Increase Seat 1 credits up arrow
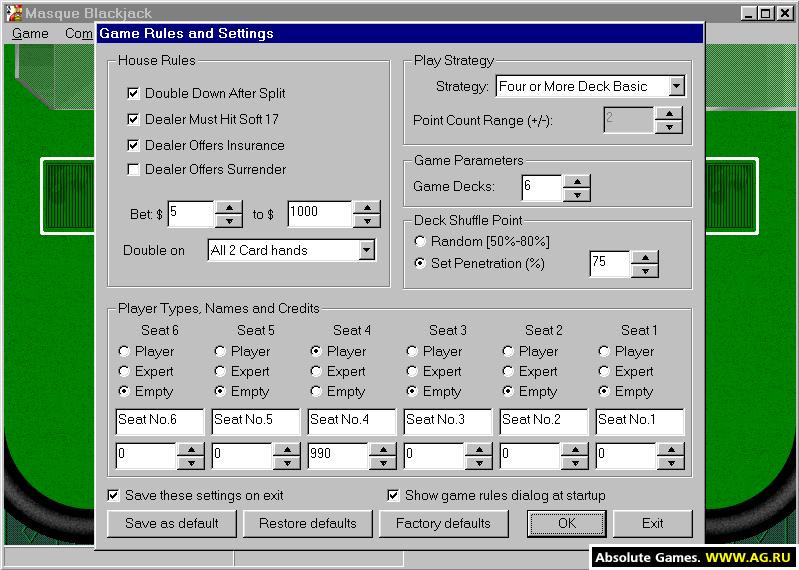This screenshot has height=570, width=799. coord(671,450)
